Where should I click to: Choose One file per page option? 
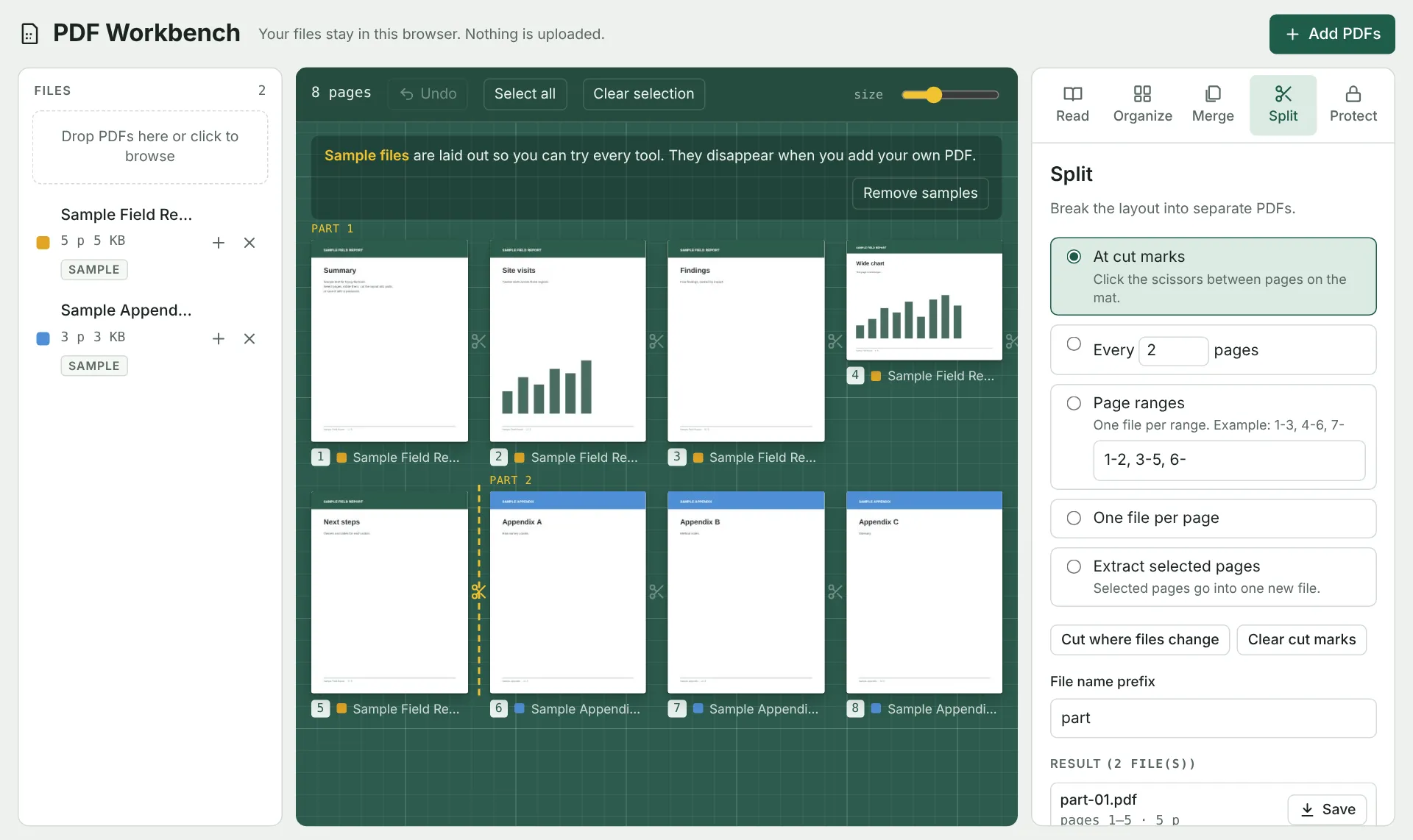point(1074,518)
